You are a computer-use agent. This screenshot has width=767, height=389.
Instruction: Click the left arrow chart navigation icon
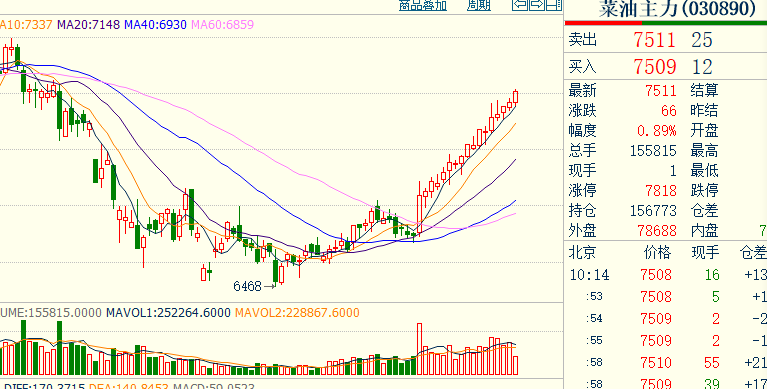pos(519,5)
